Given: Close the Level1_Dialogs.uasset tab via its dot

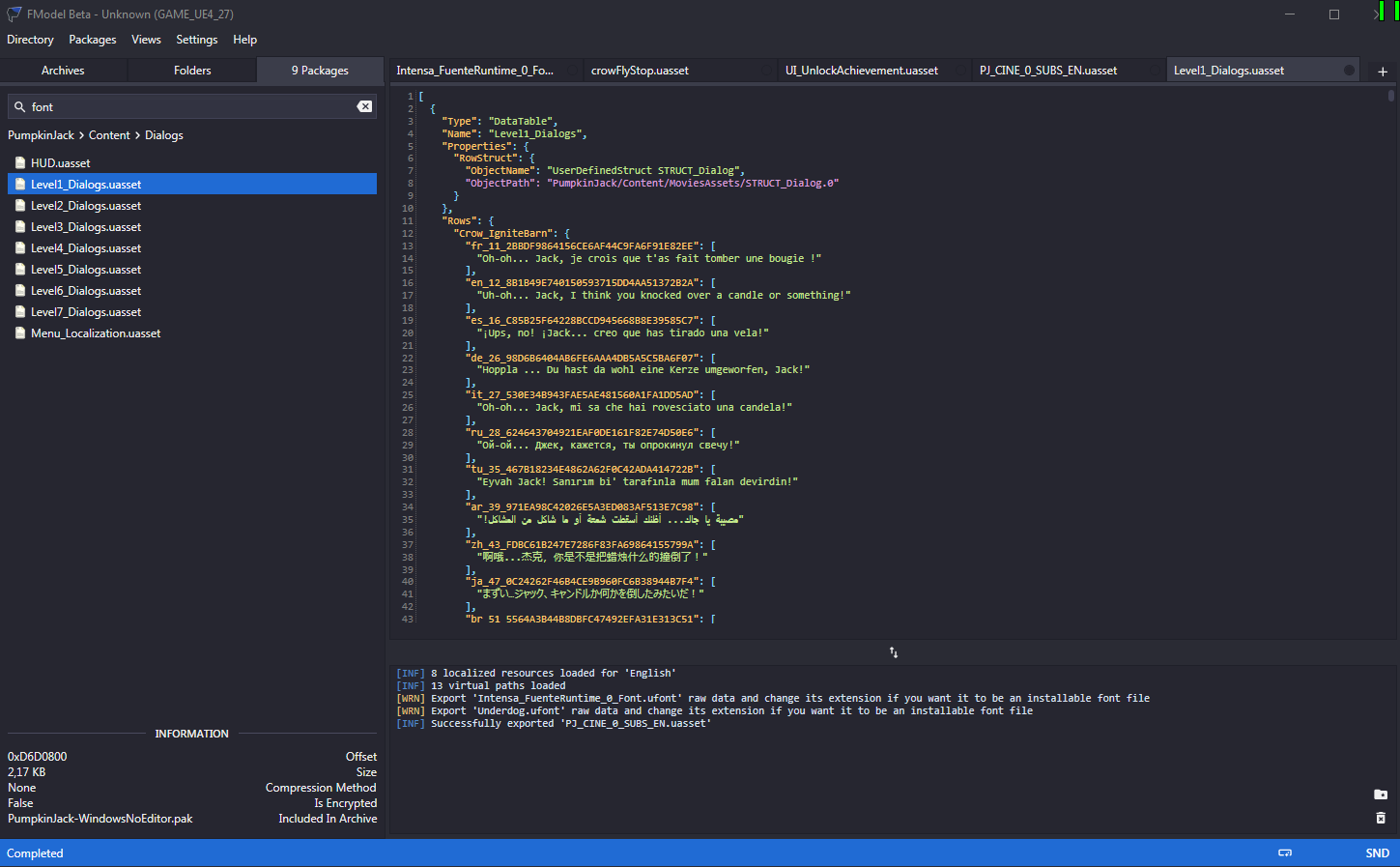Looking at the screenshot, I should [1349, 71].
